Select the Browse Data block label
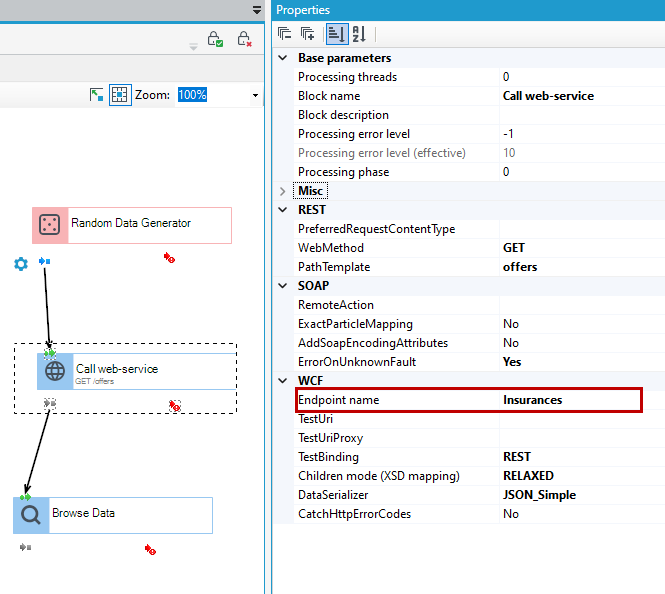 tap(84, 513)
